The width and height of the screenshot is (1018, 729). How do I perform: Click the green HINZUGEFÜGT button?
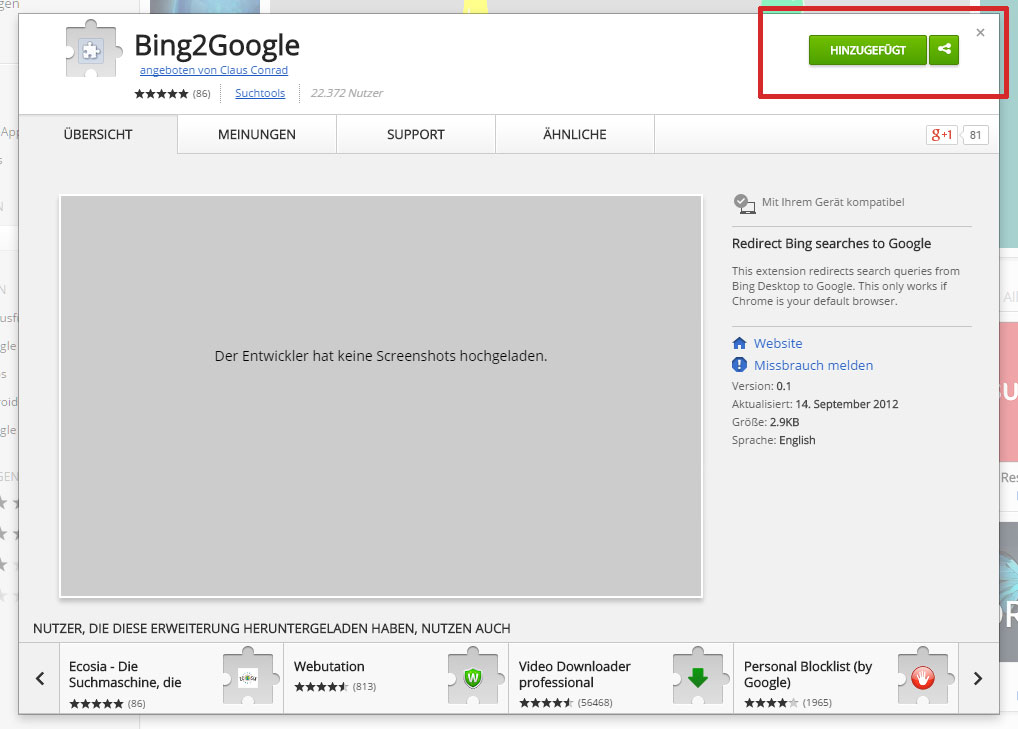point(867,50)
